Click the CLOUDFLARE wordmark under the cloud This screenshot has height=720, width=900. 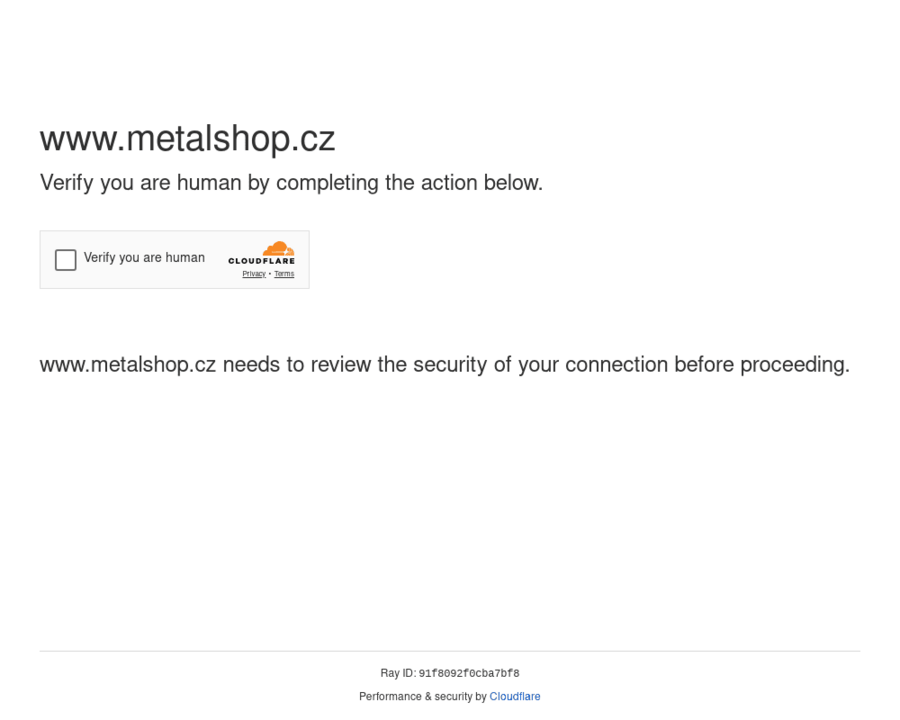click(261, 262)
